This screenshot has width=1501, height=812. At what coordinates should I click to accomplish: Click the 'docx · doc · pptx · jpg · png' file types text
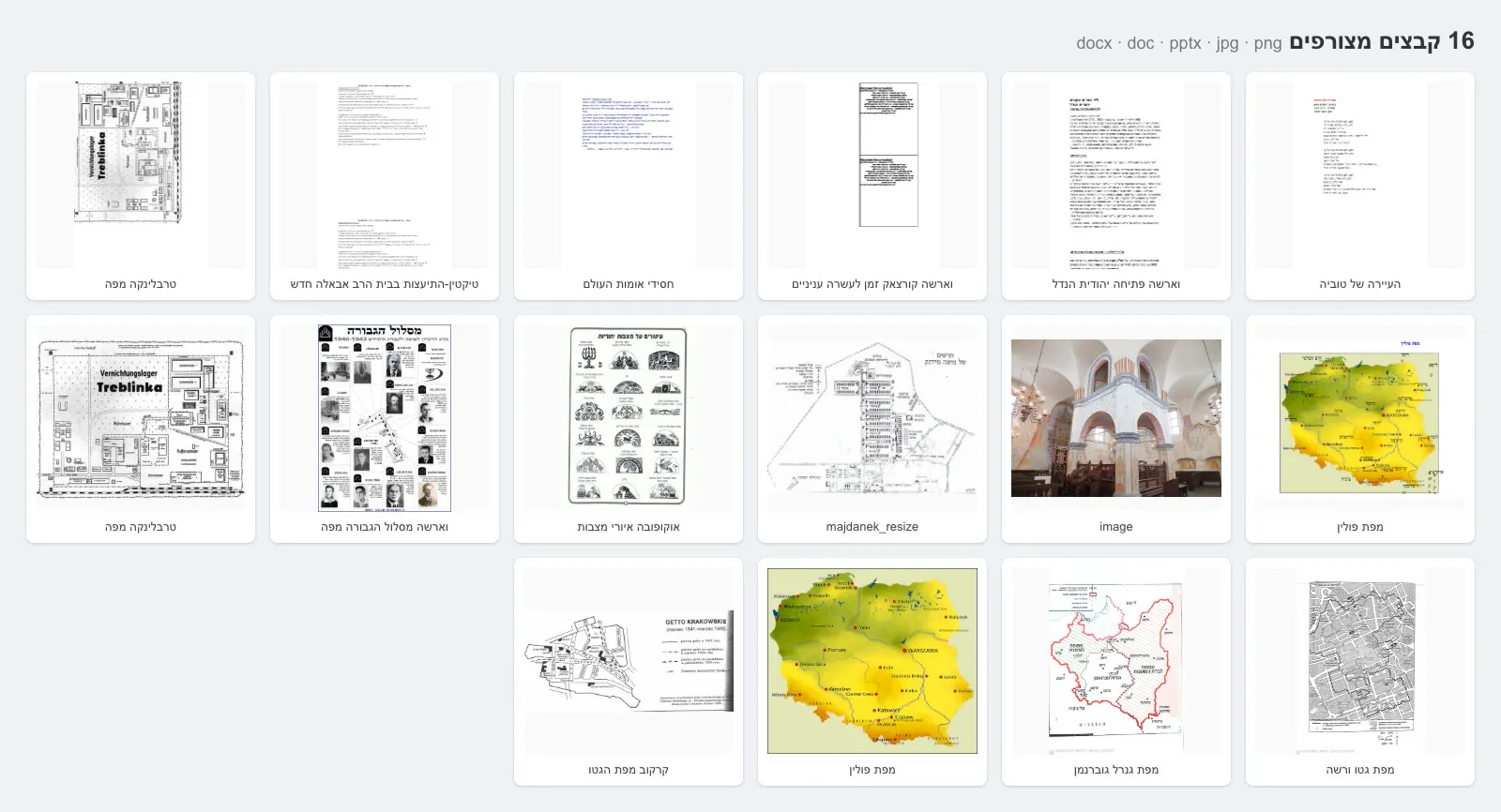[x=1178, y=43]
